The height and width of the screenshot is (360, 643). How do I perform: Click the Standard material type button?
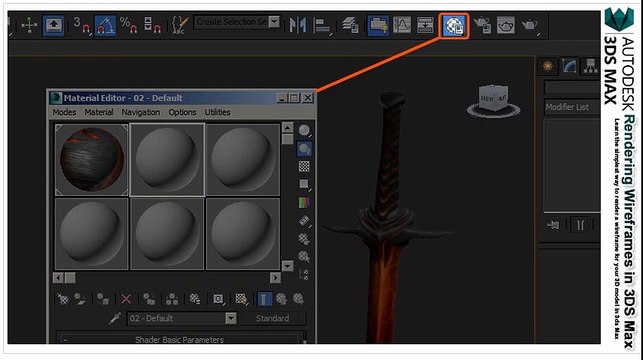tap(272, 319)
